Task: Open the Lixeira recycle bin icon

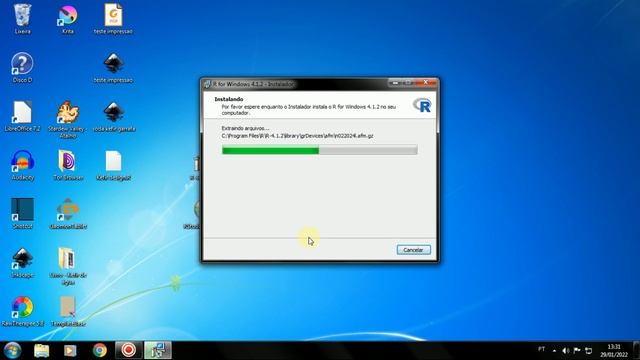Action: click(x=22, y=19)
